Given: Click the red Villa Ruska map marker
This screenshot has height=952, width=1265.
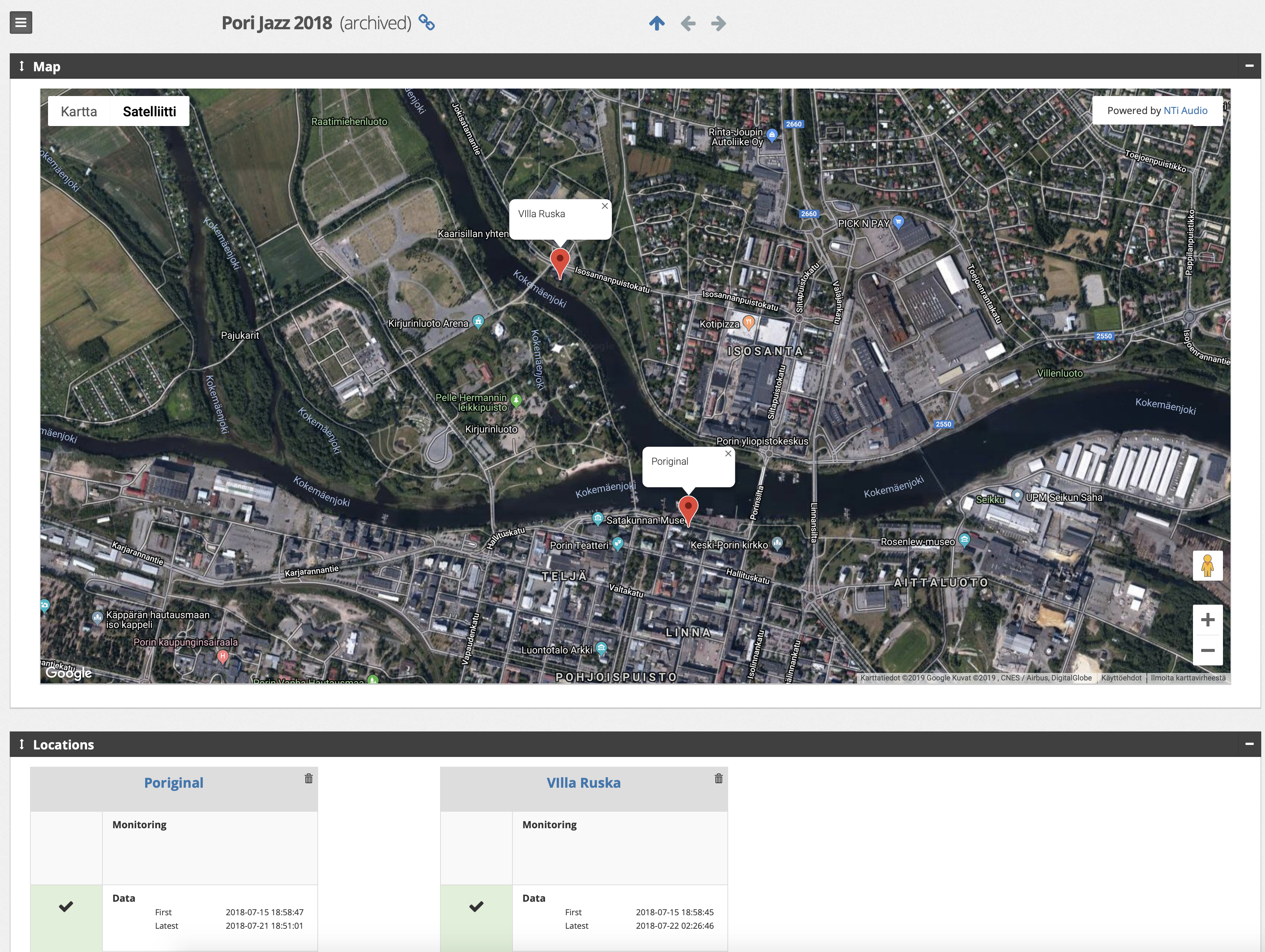Looking at the screenshot, I should point(560,260).
